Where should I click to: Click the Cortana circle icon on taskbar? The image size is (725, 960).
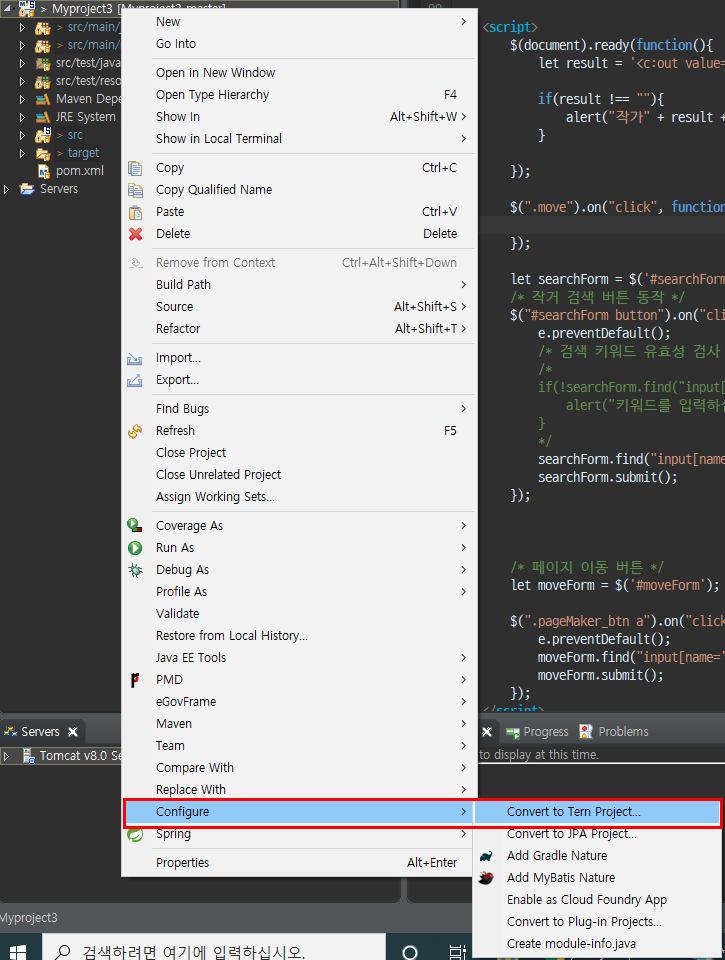410,952
